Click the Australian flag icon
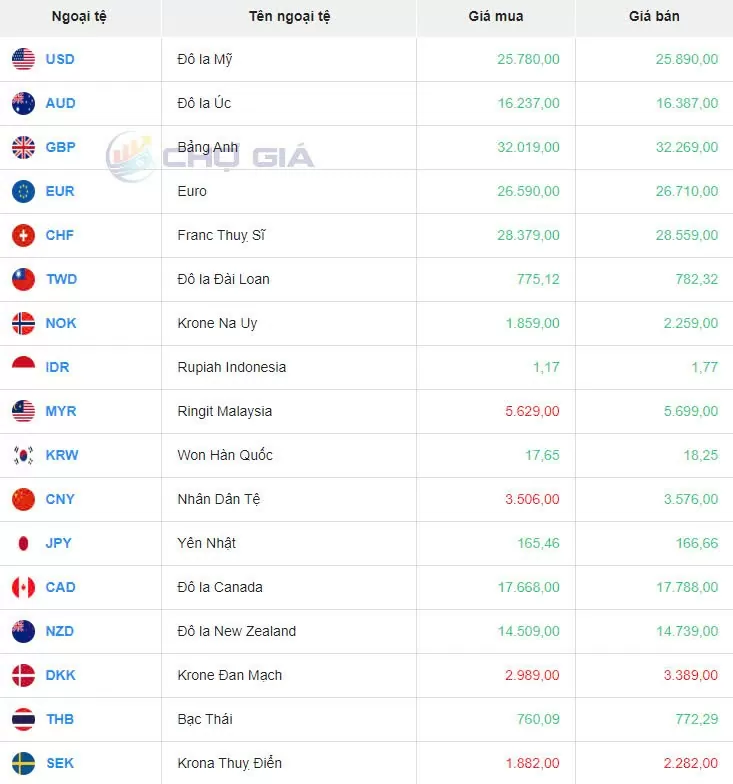The image size is (733, 784). click(23, 103)
